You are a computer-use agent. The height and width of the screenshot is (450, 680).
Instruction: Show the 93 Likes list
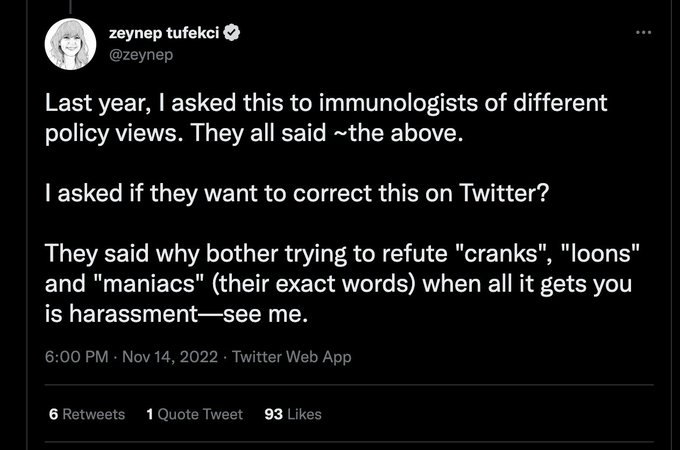tap(292, 414)
